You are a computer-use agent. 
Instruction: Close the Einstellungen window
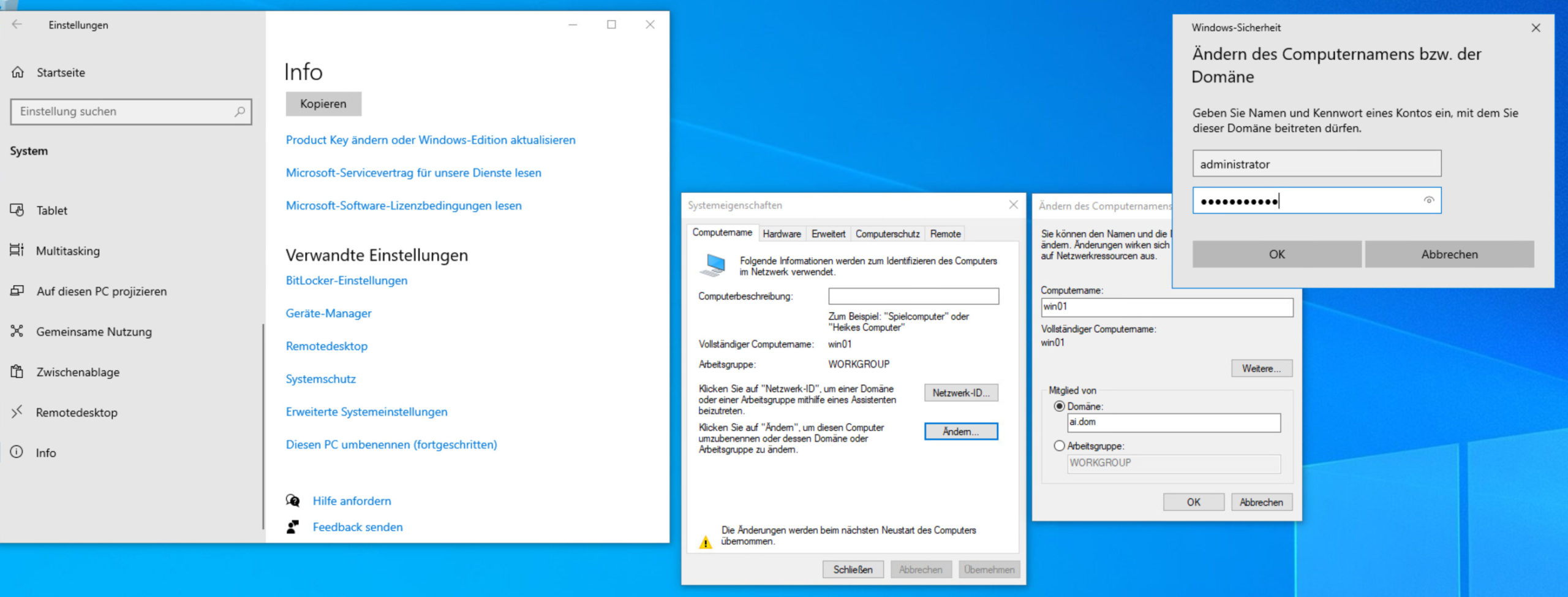(x=650, y=25)
